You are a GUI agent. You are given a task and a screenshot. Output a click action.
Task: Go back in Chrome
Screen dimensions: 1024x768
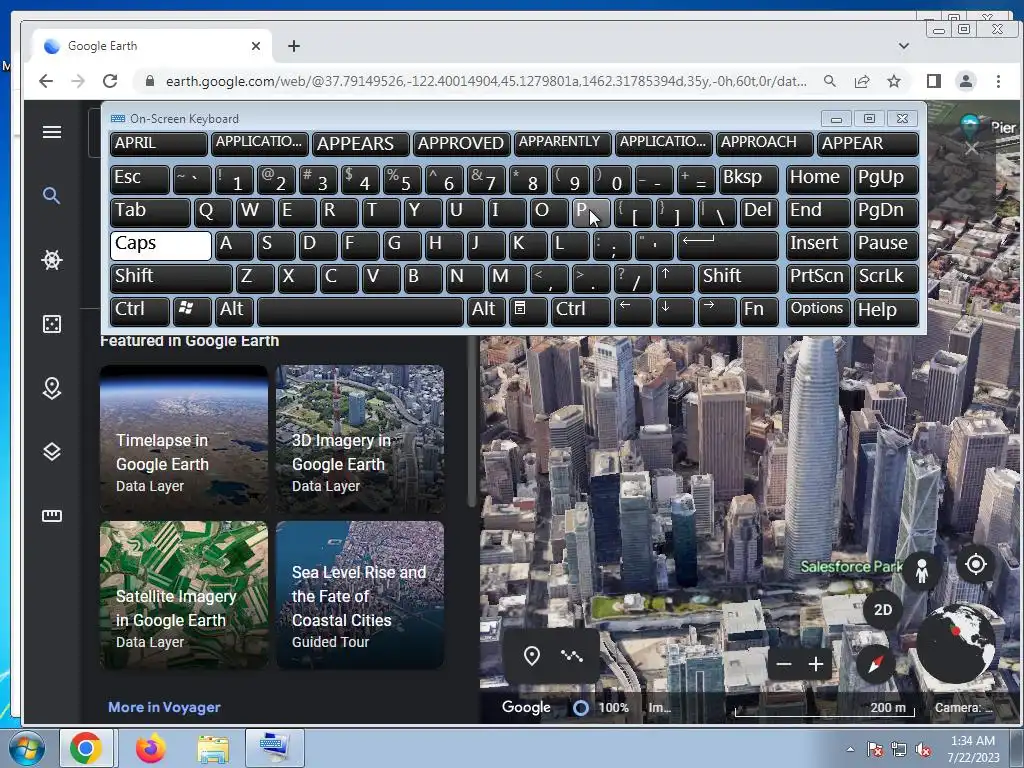[46, 81]
